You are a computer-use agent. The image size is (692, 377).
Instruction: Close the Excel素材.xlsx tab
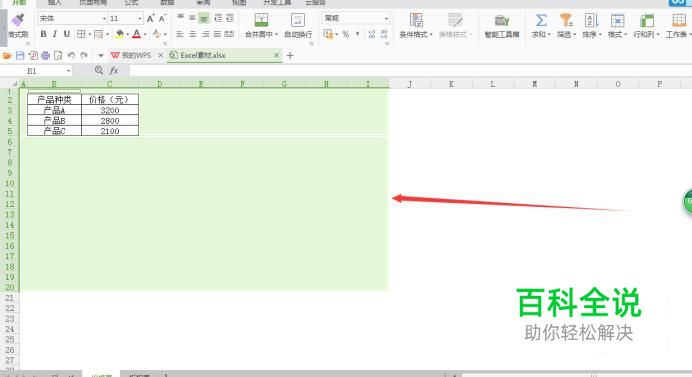(x=276, y=56)
